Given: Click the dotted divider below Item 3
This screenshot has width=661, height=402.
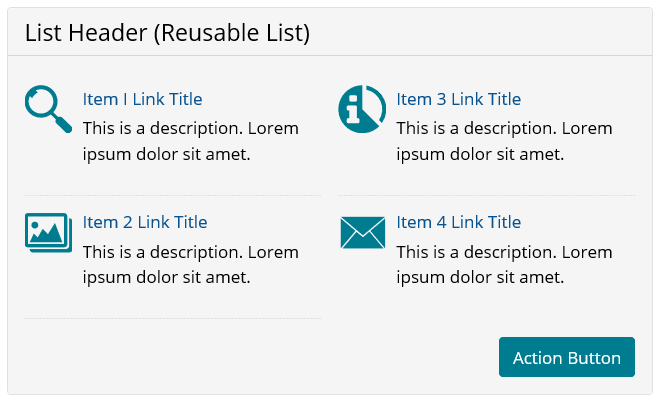Looking at the screenshot, I should [x=486, y=195].
